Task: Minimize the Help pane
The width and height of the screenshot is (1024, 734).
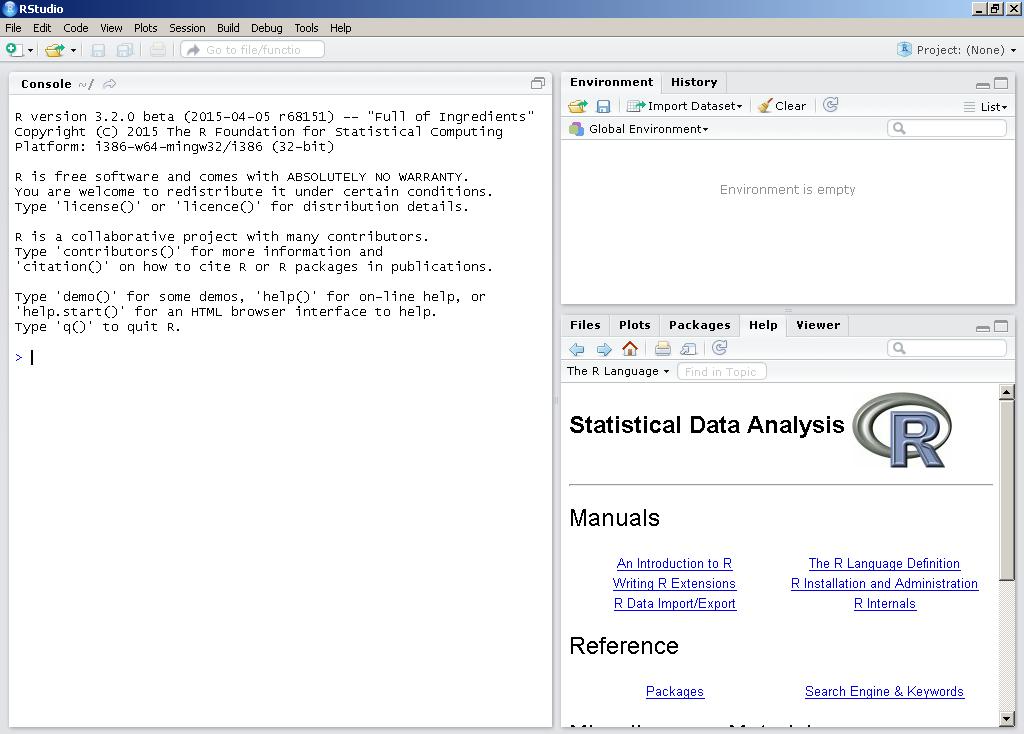Action: (x=982, y=327)
